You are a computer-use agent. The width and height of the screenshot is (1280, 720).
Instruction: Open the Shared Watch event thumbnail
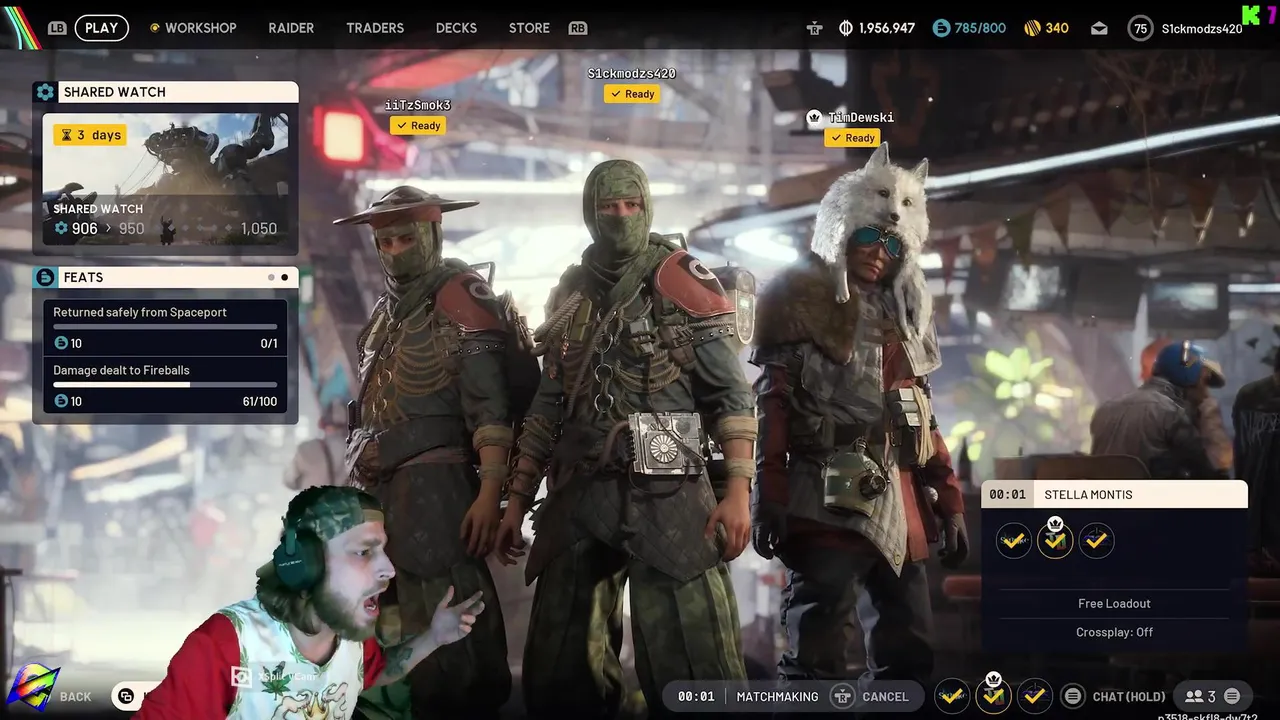click(165, 181)
